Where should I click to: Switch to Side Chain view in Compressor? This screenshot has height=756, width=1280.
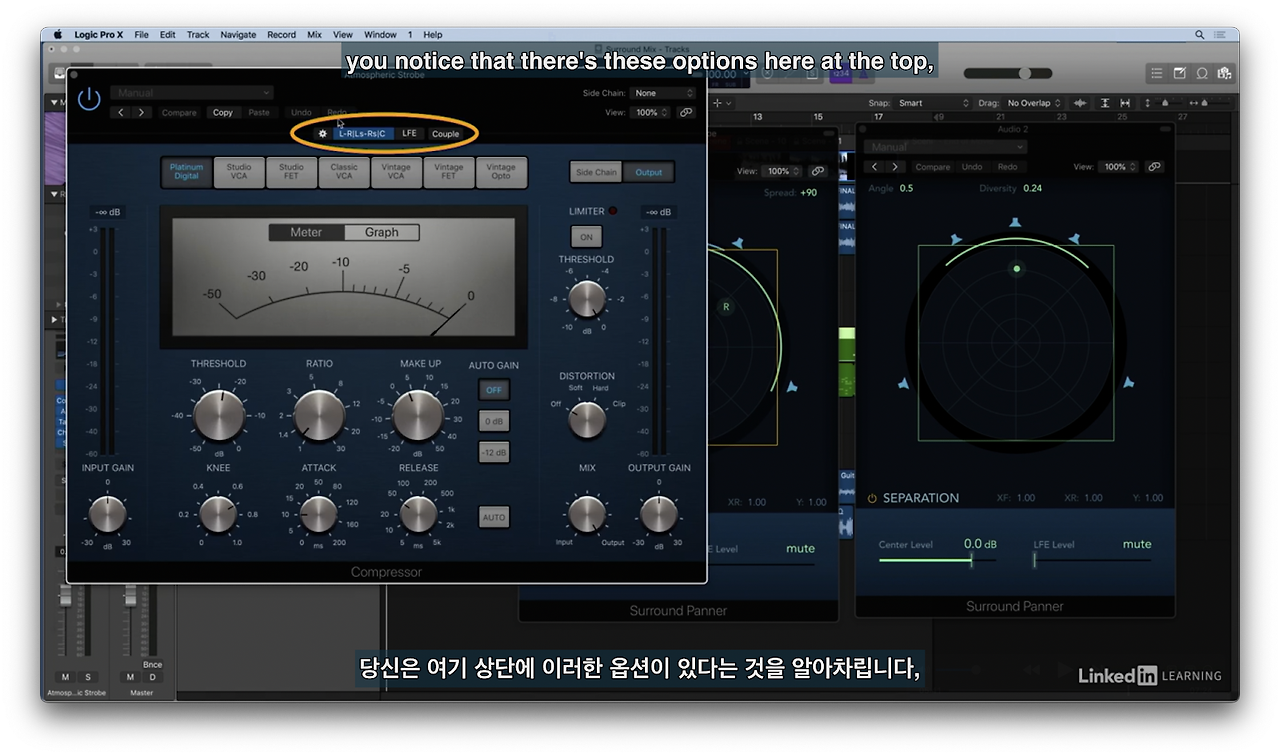(596, 172)
